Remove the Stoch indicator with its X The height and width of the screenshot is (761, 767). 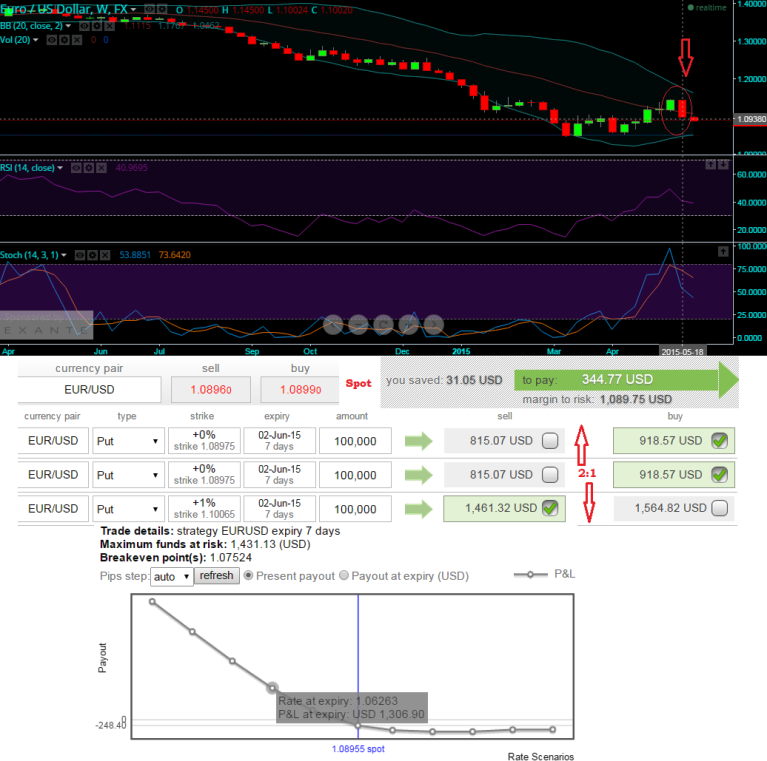[x=105, y=255]
